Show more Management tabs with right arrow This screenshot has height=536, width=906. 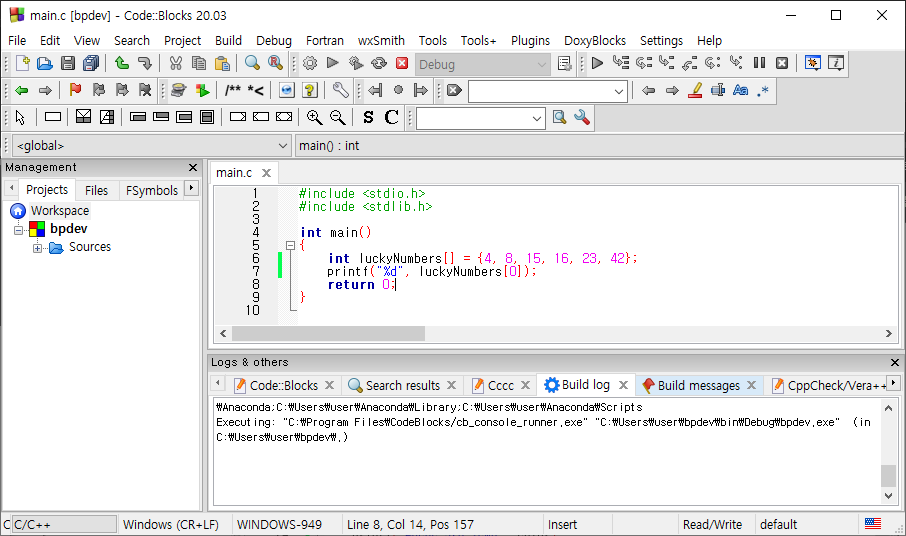click(191, 188)
